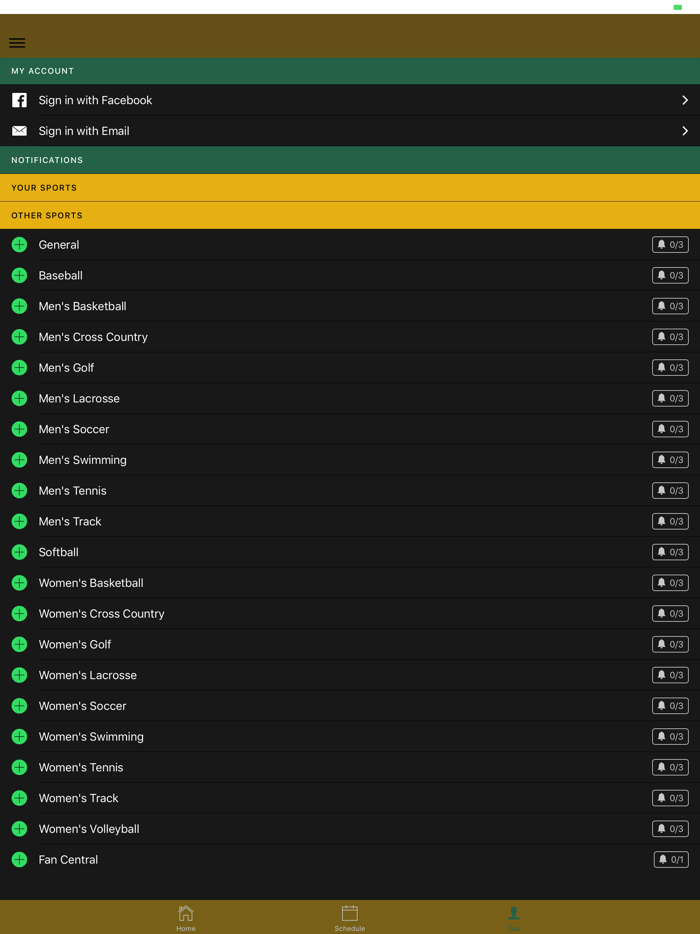The height and width of the screenshot is (934, 700).
Task: Select the Men's Lacrosse row label
Action: pyautogui.click(x=79, y=398)
